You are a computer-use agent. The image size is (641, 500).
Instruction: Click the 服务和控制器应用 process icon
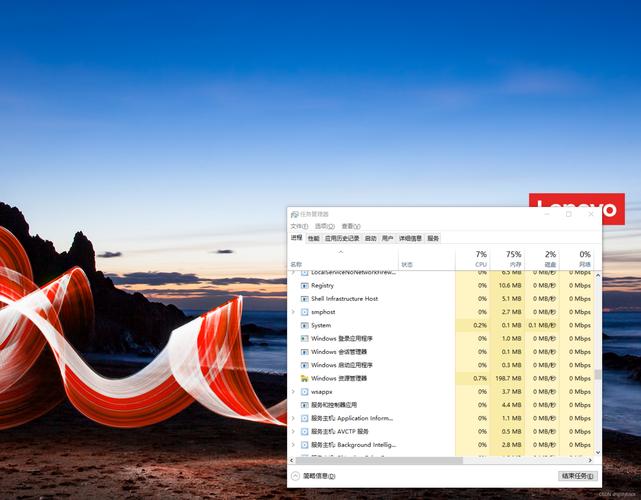click(305, 405)
